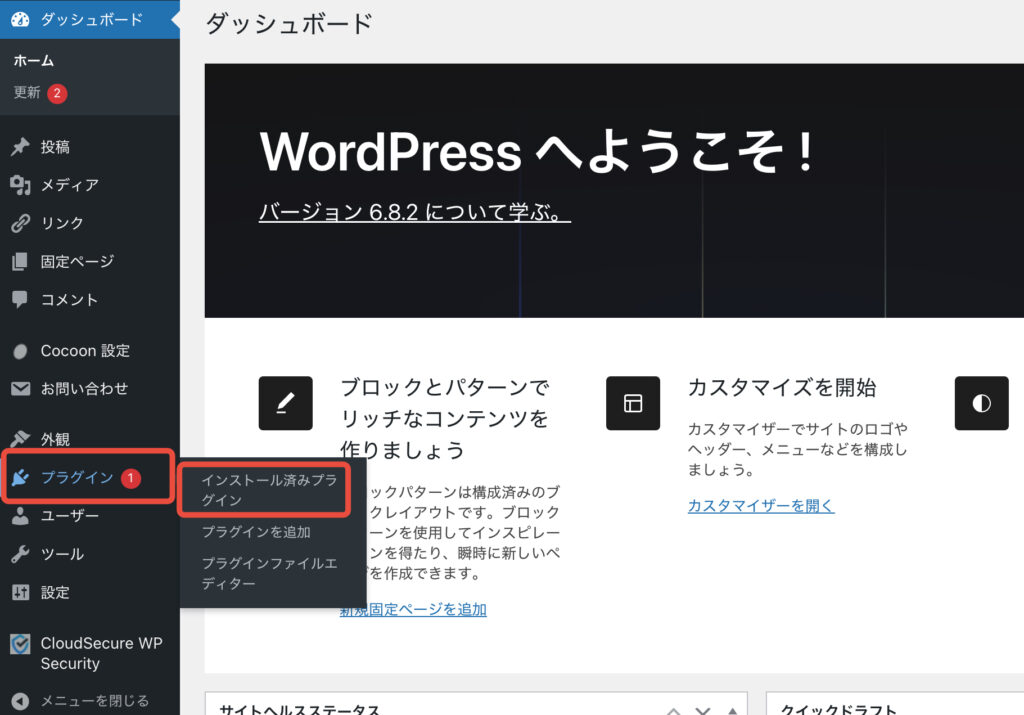
Task: Go to the ホーム submenu
Action: click(34, 61)
